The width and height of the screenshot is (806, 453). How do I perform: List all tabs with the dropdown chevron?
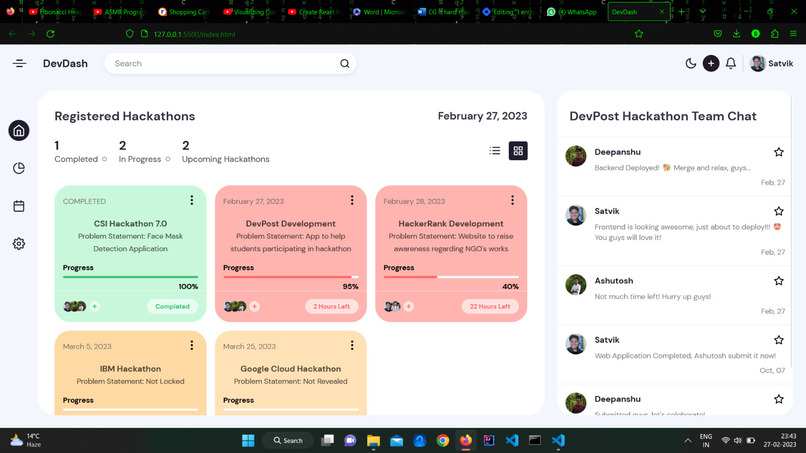point(703,11)
